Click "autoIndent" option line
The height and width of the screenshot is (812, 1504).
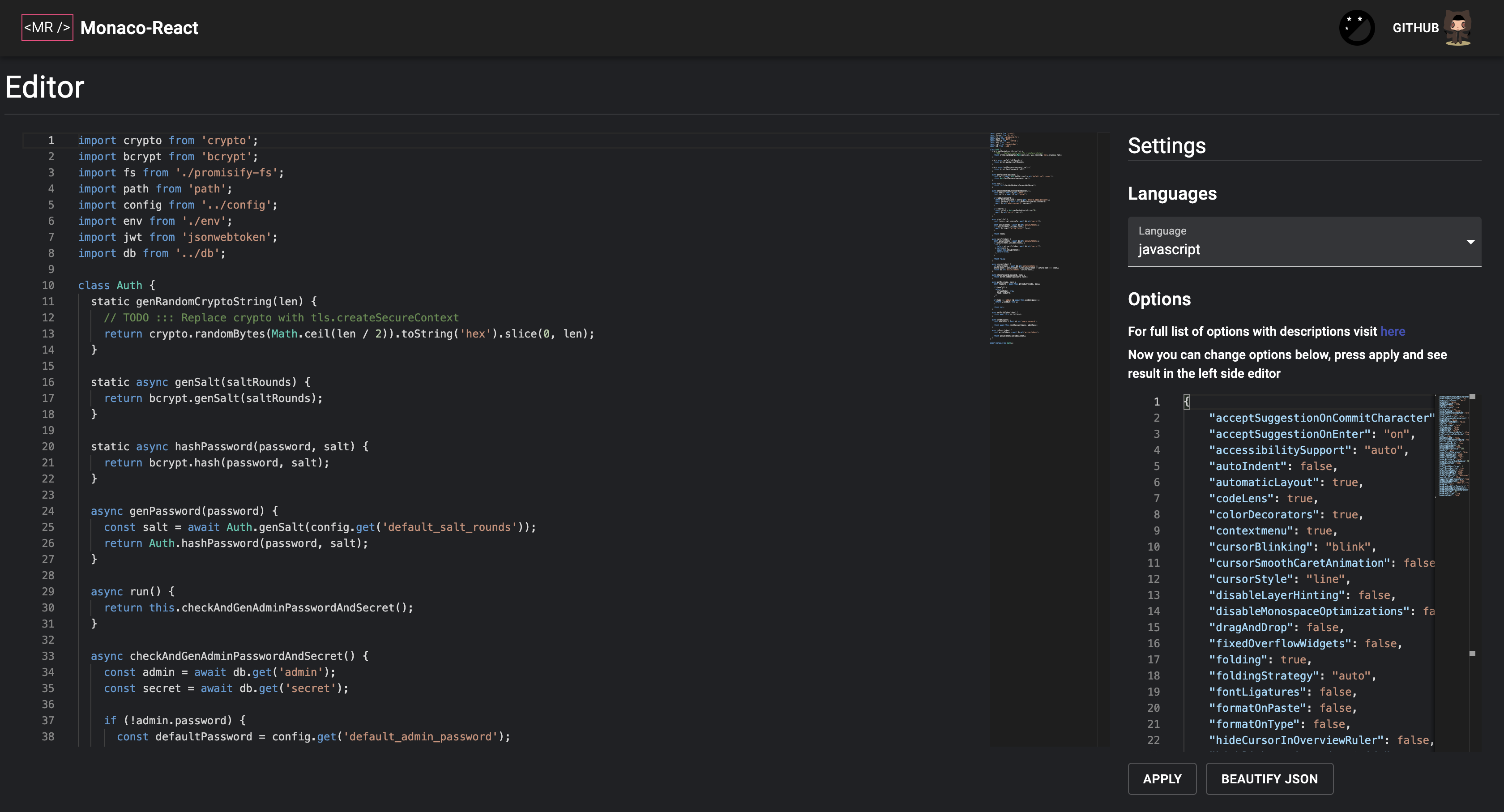click(x=1273, y=466)
